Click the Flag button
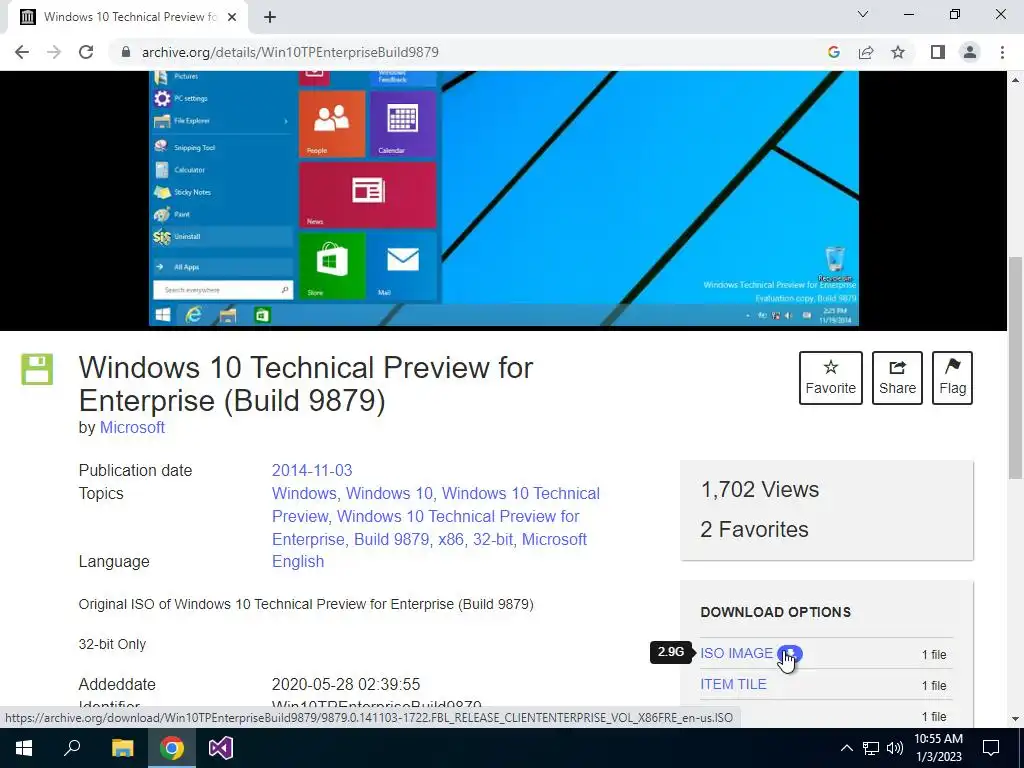Viewport: 1024px width, 768px height. [x=952, y=378]
